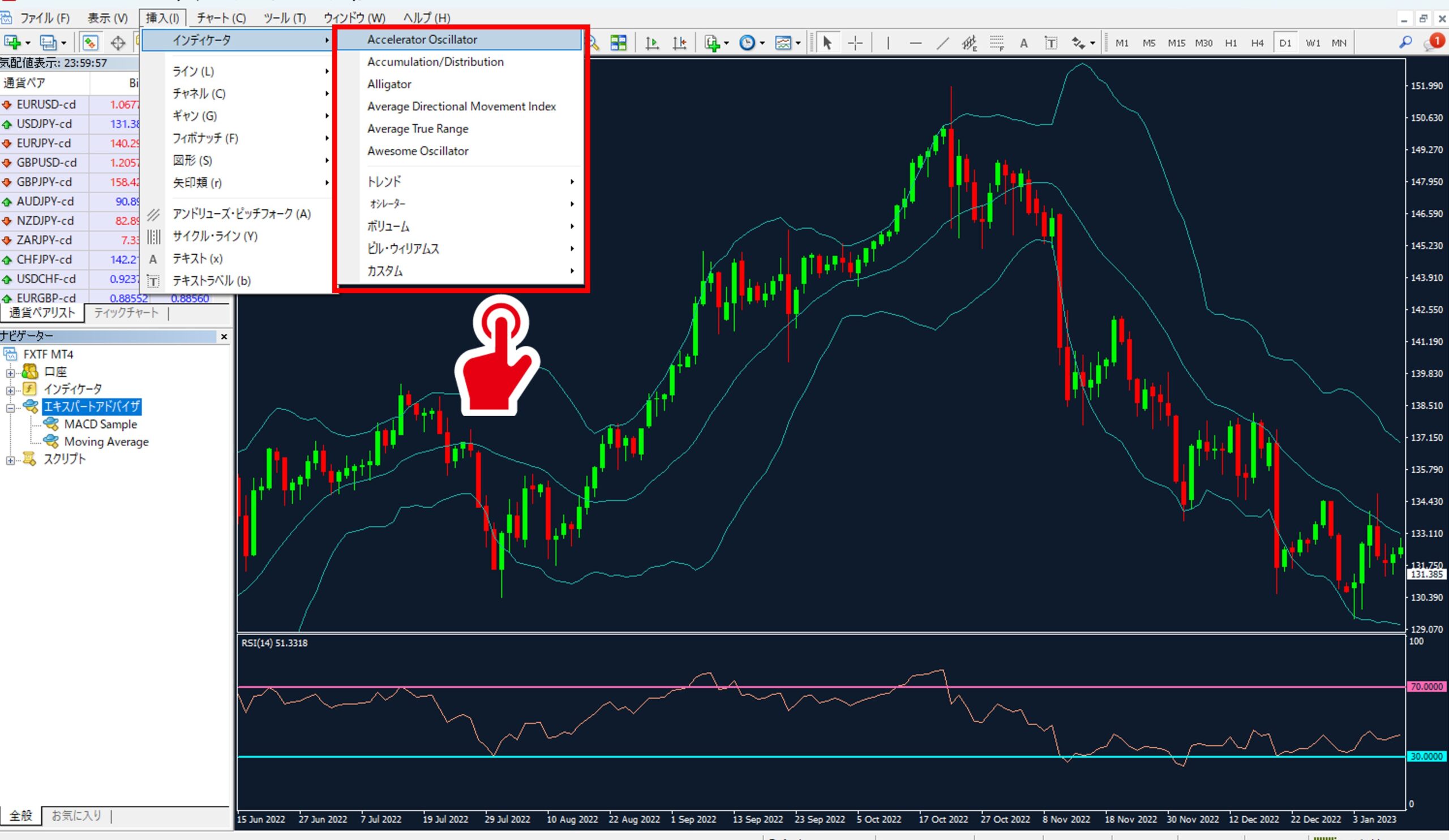
Task: Choose Average True Range from menu
Action: pyautogui.click(x=418, y=129)
